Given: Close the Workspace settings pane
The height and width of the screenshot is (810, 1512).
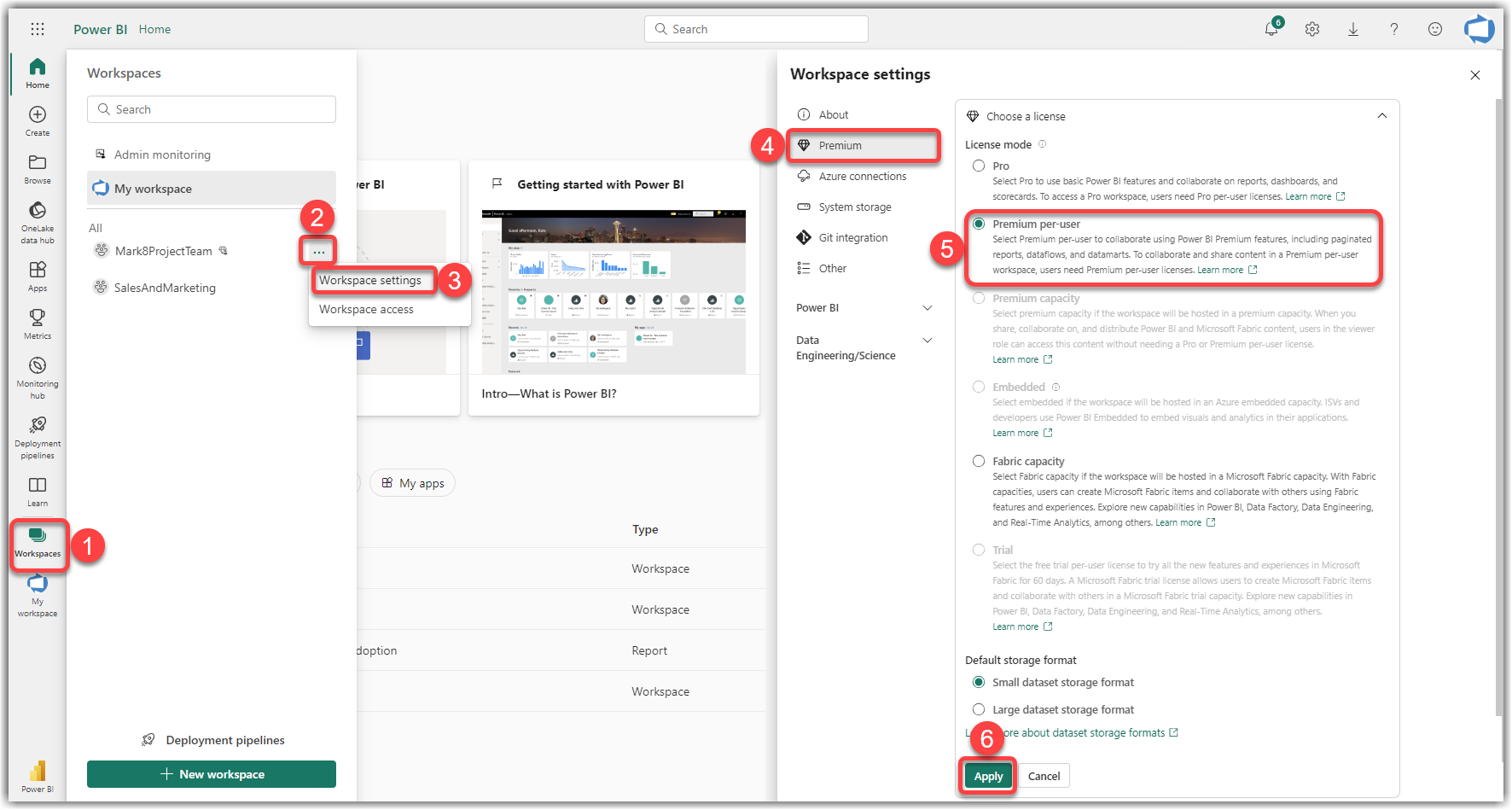Looking at the screenshot, I should [x=1475, y=75].
